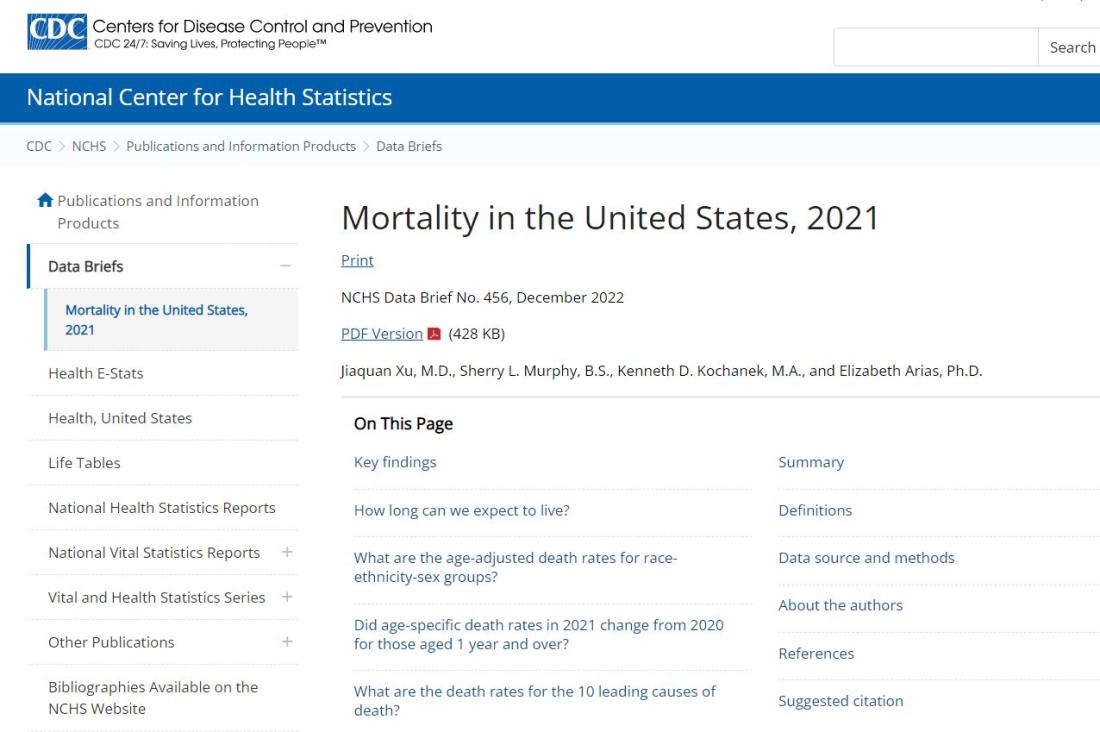Image resolution: width=1100 pixels, height=732 pixels.
Task: Click the author line starting with Jiaquan Xu, M.D.
Action: (x=662, y=371)
